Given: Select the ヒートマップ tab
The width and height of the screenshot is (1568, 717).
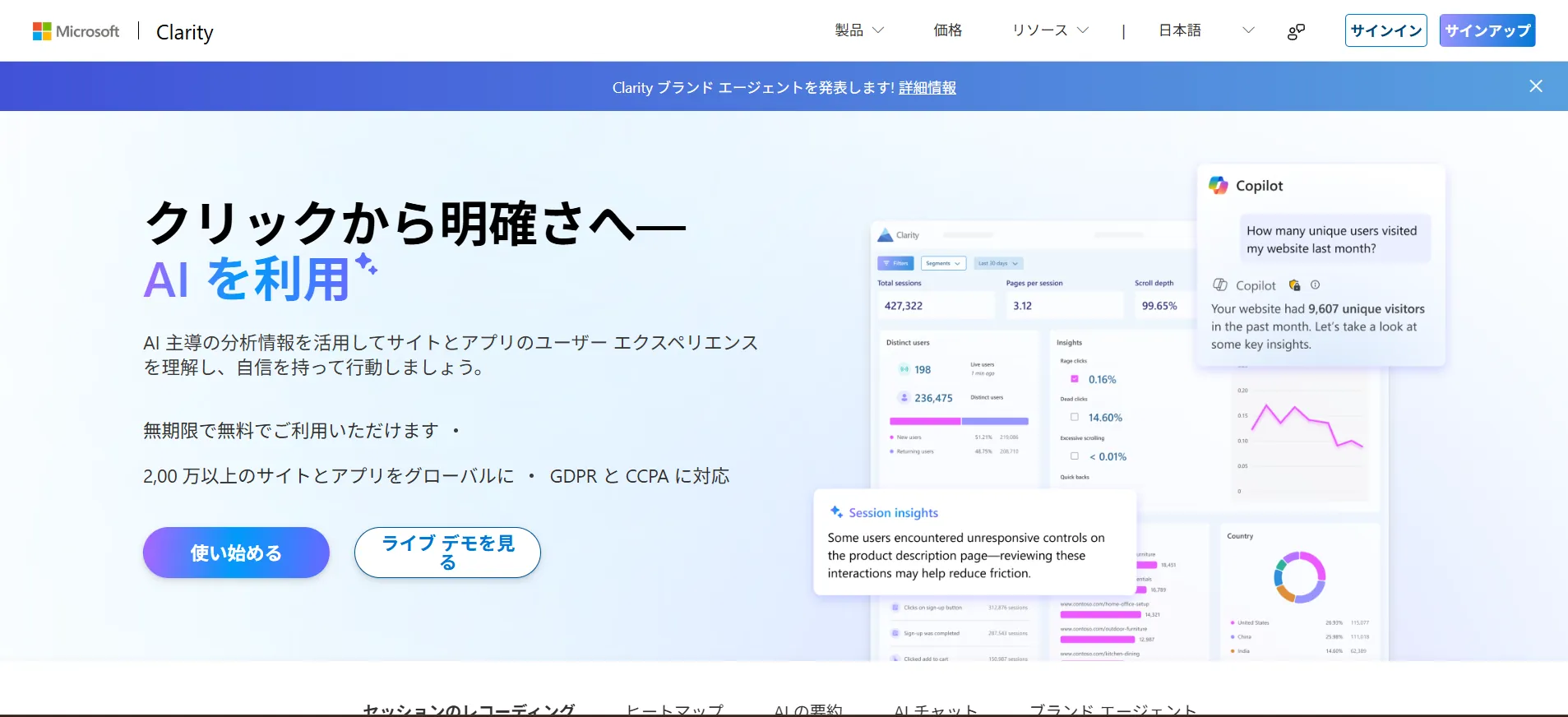Looking at the screenshot, I should pos(675,710).
